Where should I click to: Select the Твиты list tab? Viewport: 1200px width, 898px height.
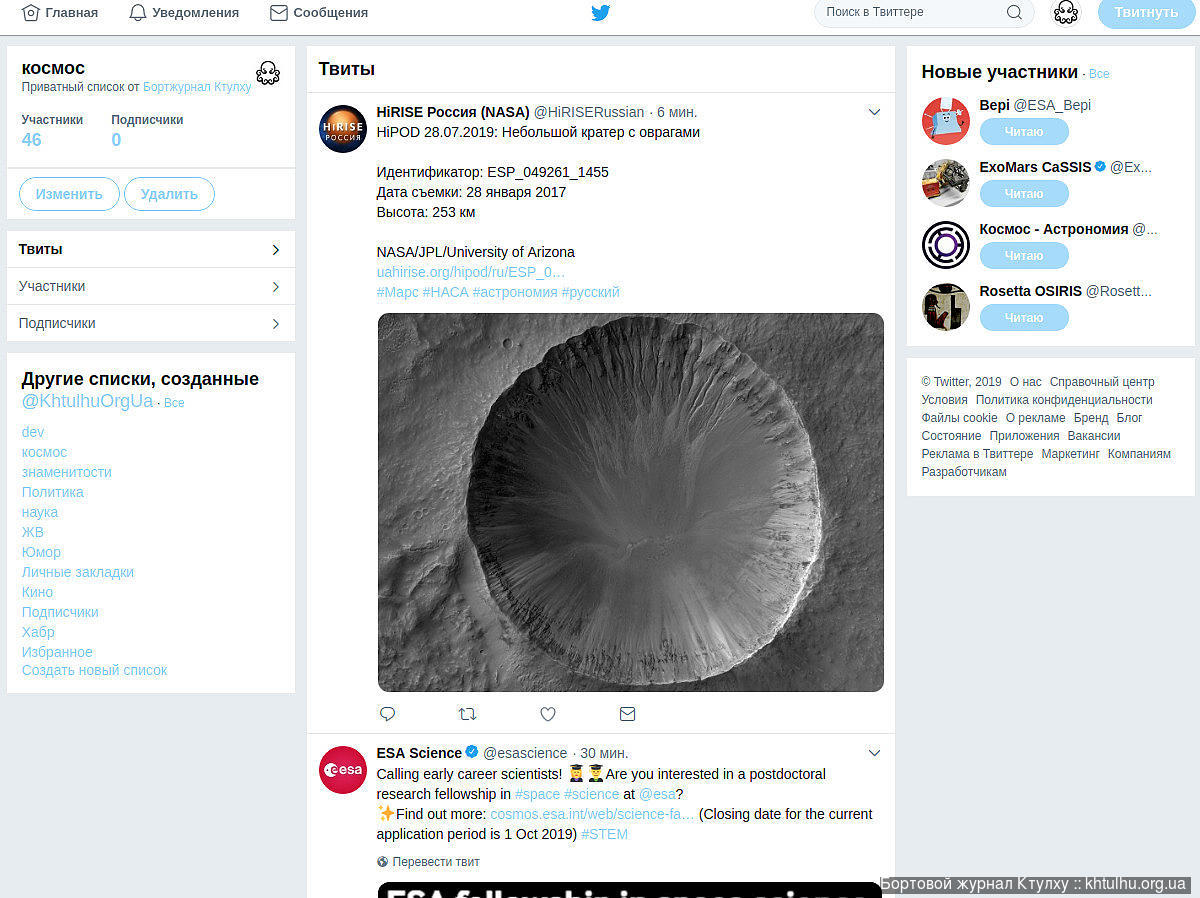[151, 249]
